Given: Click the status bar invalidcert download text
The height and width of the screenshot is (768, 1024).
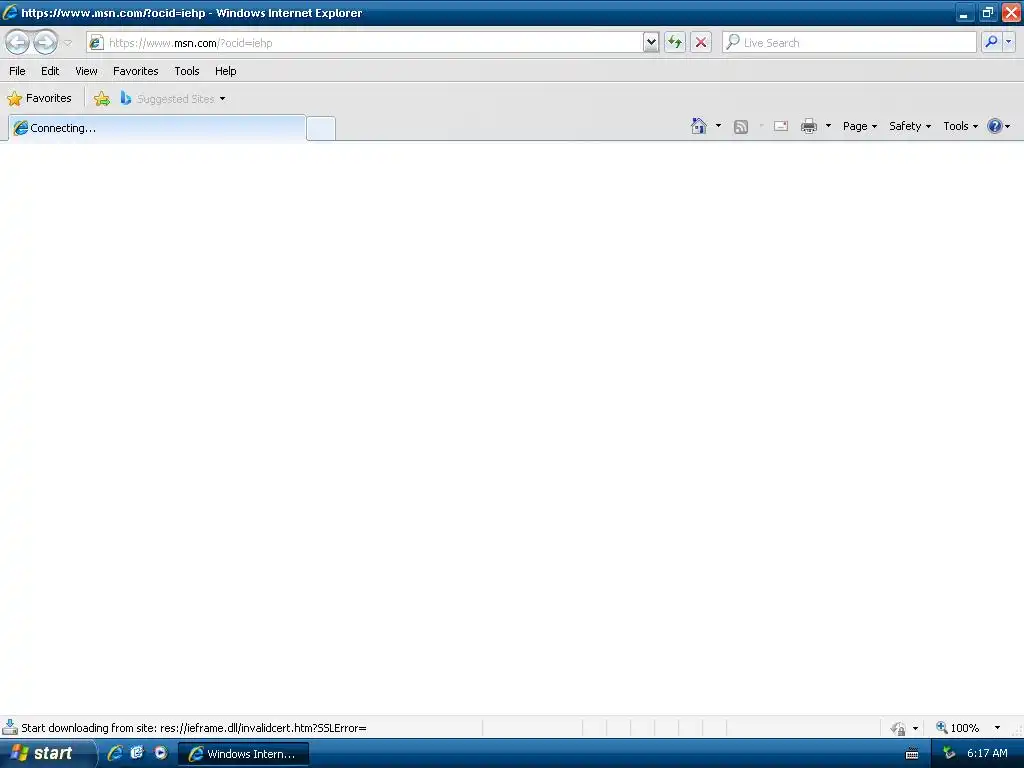Looking at the screenshot, I should (x=194, y=728).
